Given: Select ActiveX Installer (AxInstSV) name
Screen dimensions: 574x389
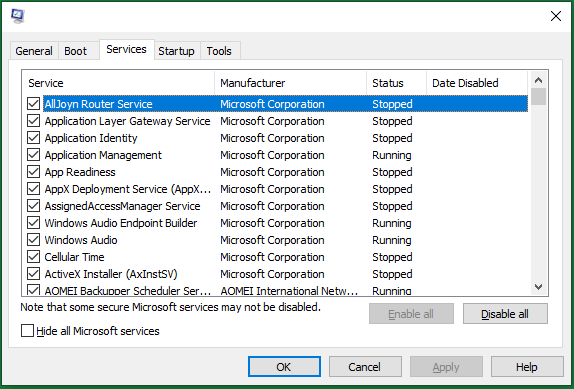Looking at the screenshot, I should [x=111, y=274].
